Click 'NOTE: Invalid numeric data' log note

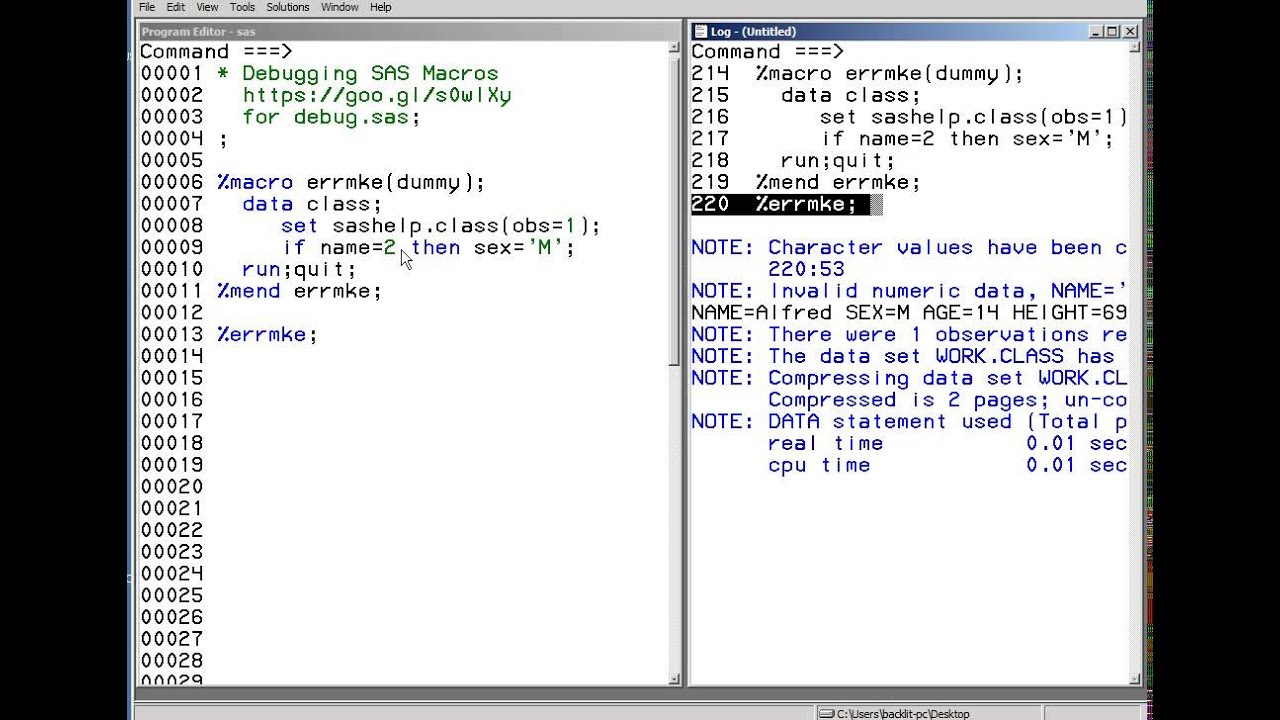pyautogui.click(x=909, y=292)
